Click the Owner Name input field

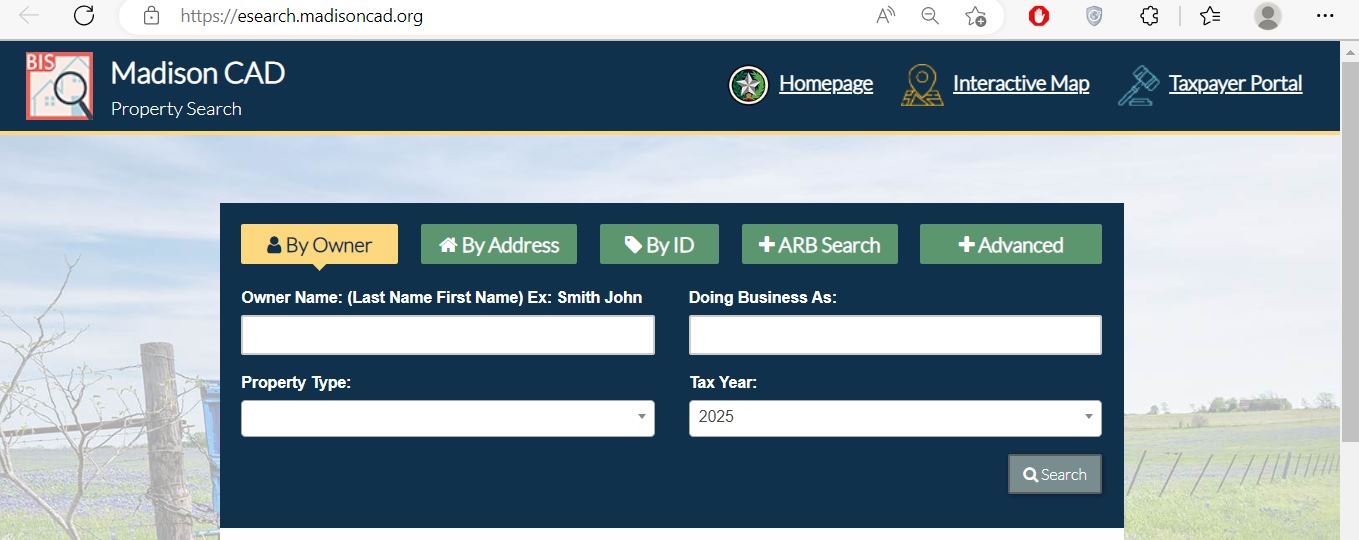click(x=447, y=335)
